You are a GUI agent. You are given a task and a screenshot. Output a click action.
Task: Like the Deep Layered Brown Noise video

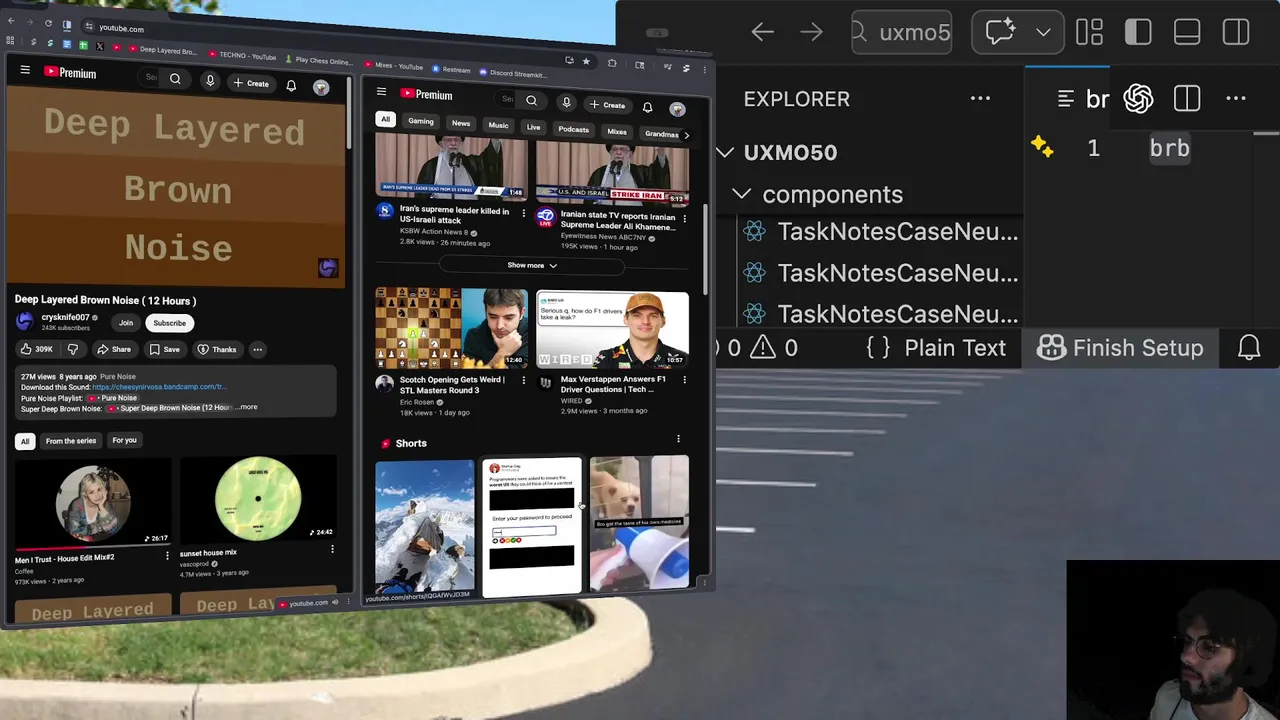(x=37, y=349)
